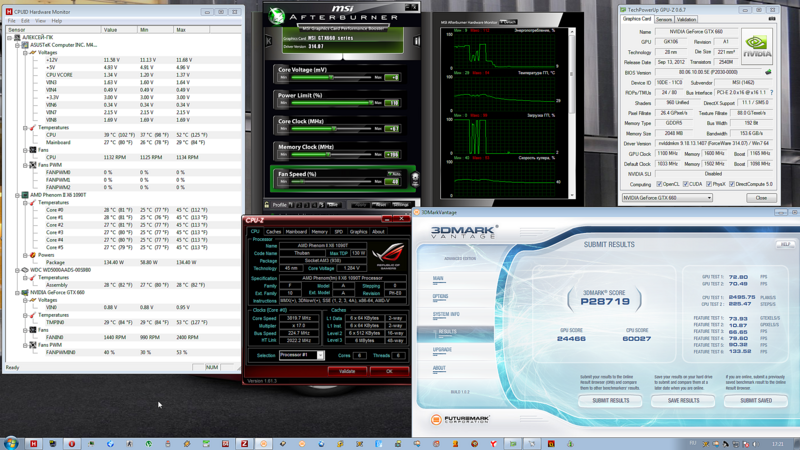Click the GPU-Z camera screenshot icon
Viewport: 800px width, 450px height.
coord(772,19)
